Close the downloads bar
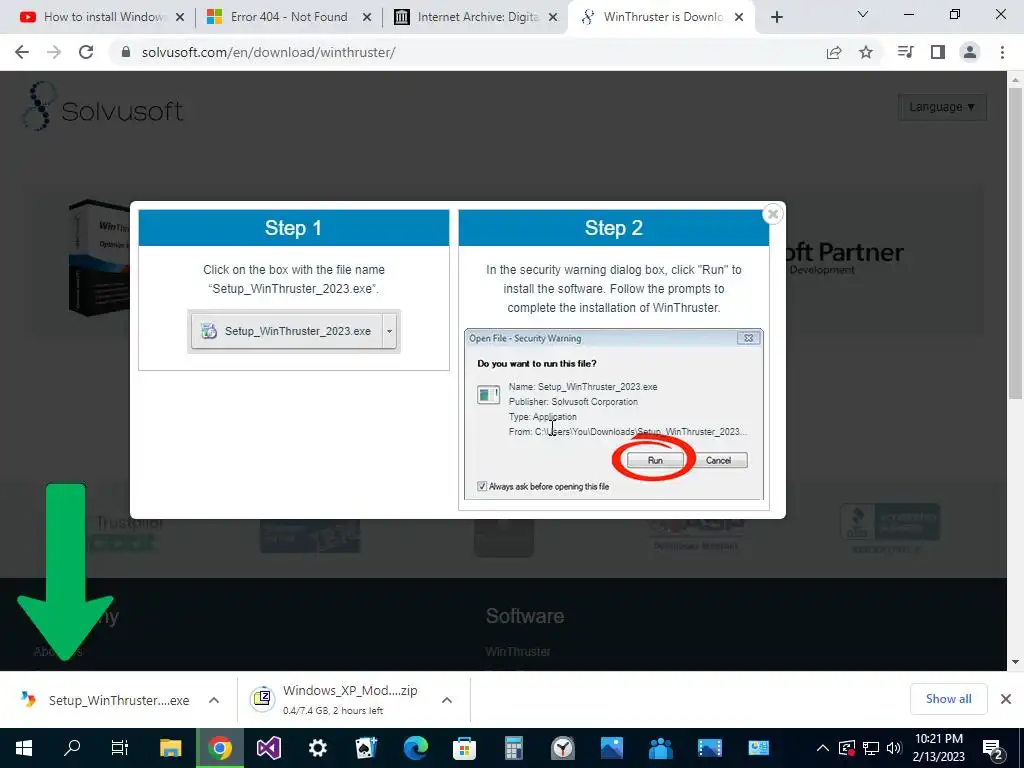 1006,699
